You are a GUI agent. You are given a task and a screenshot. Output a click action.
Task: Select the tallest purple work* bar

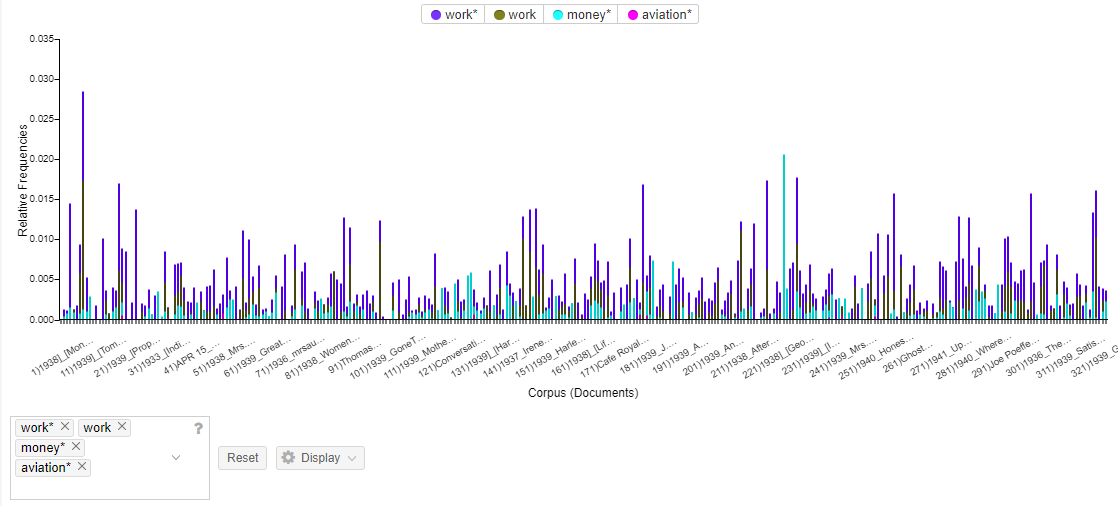83,206
